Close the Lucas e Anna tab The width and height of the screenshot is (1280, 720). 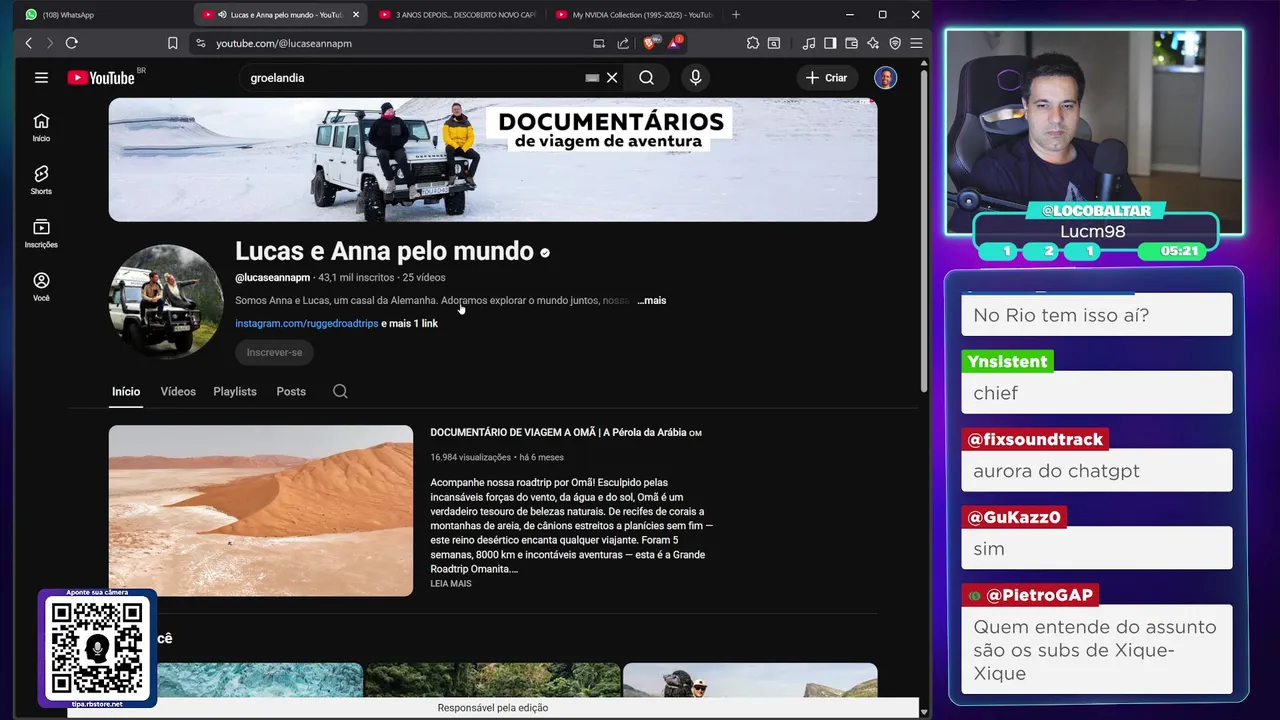click(356, 14)
